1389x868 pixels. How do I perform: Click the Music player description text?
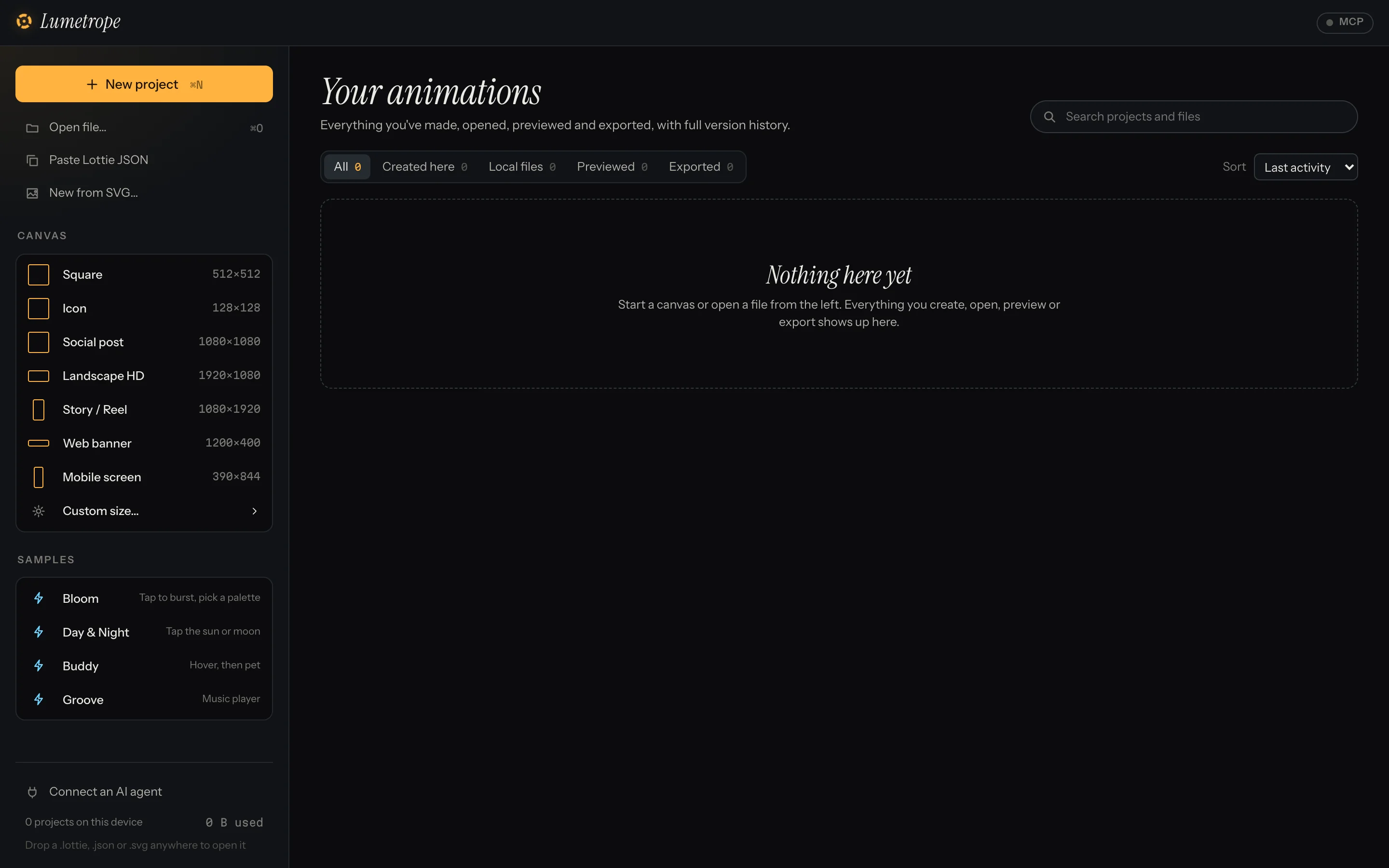[x=231, y=699]
